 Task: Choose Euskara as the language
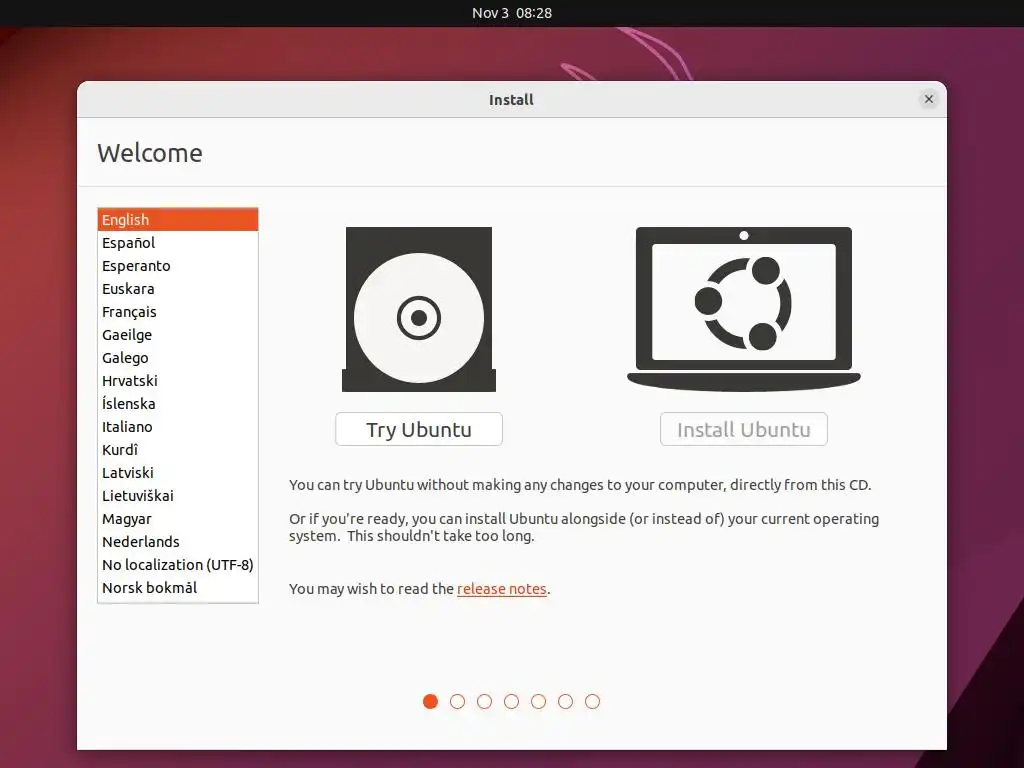tap(178, 289)
